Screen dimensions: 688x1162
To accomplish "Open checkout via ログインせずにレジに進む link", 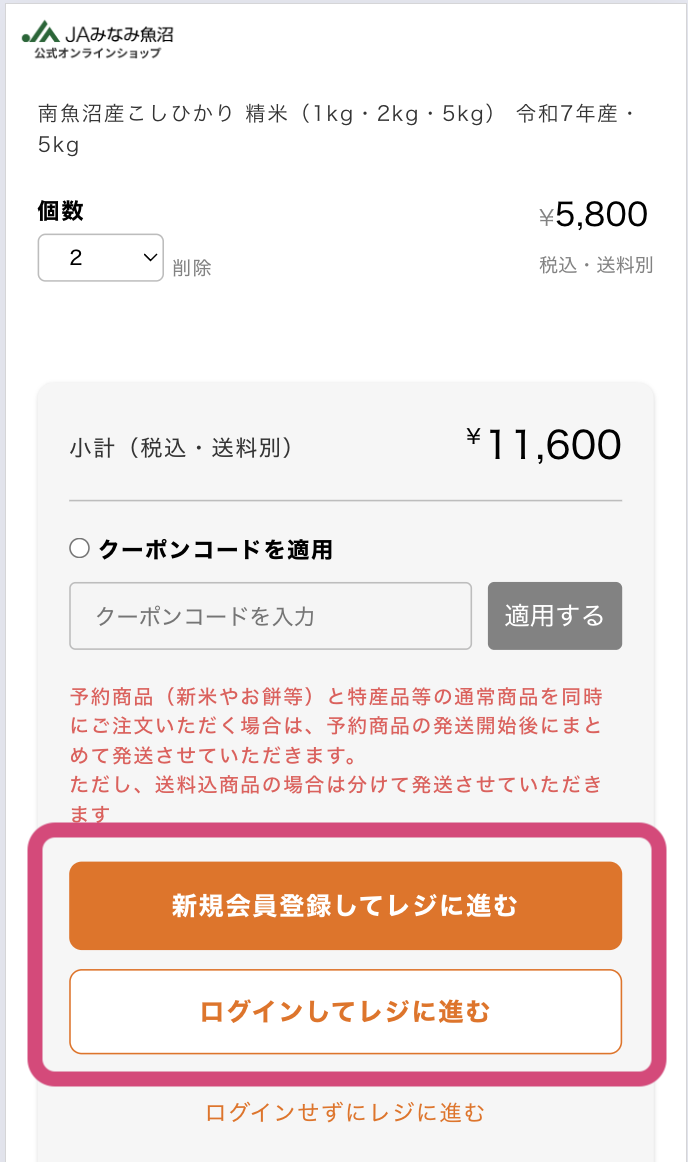I will tap(344, 1111).
